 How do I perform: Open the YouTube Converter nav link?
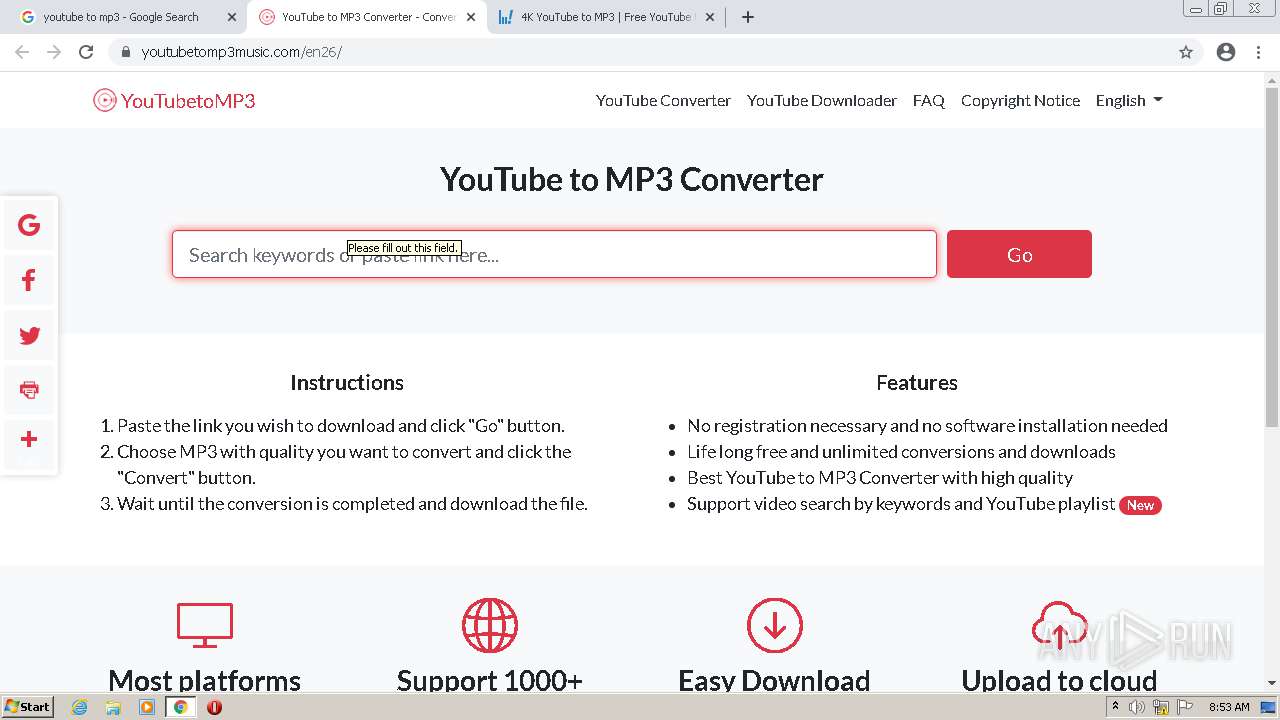[x=663, y=100]
